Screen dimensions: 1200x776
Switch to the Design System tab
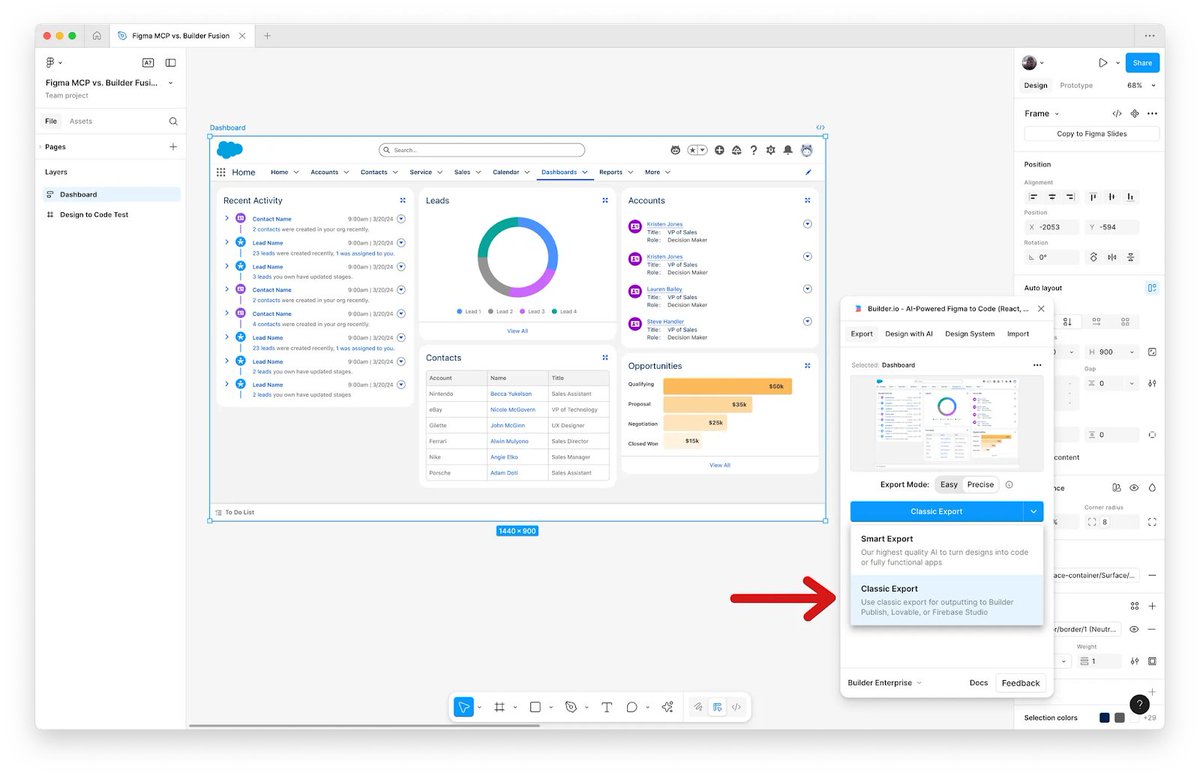point(970,334)
